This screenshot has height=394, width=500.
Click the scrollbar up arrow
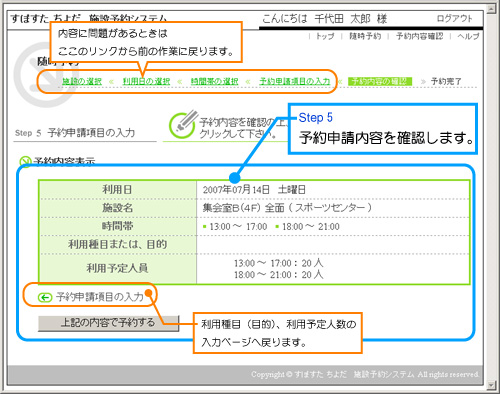[491, 9]
